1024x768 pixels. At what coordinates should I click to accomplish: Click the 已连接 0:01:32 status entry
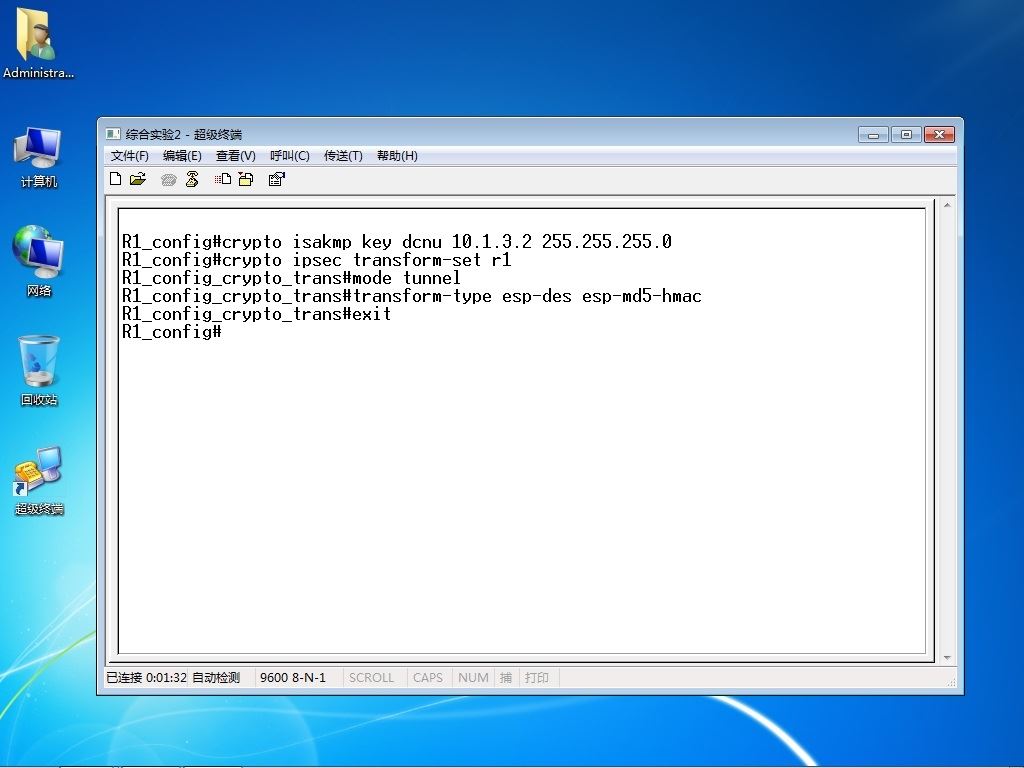tap(146, 677)
